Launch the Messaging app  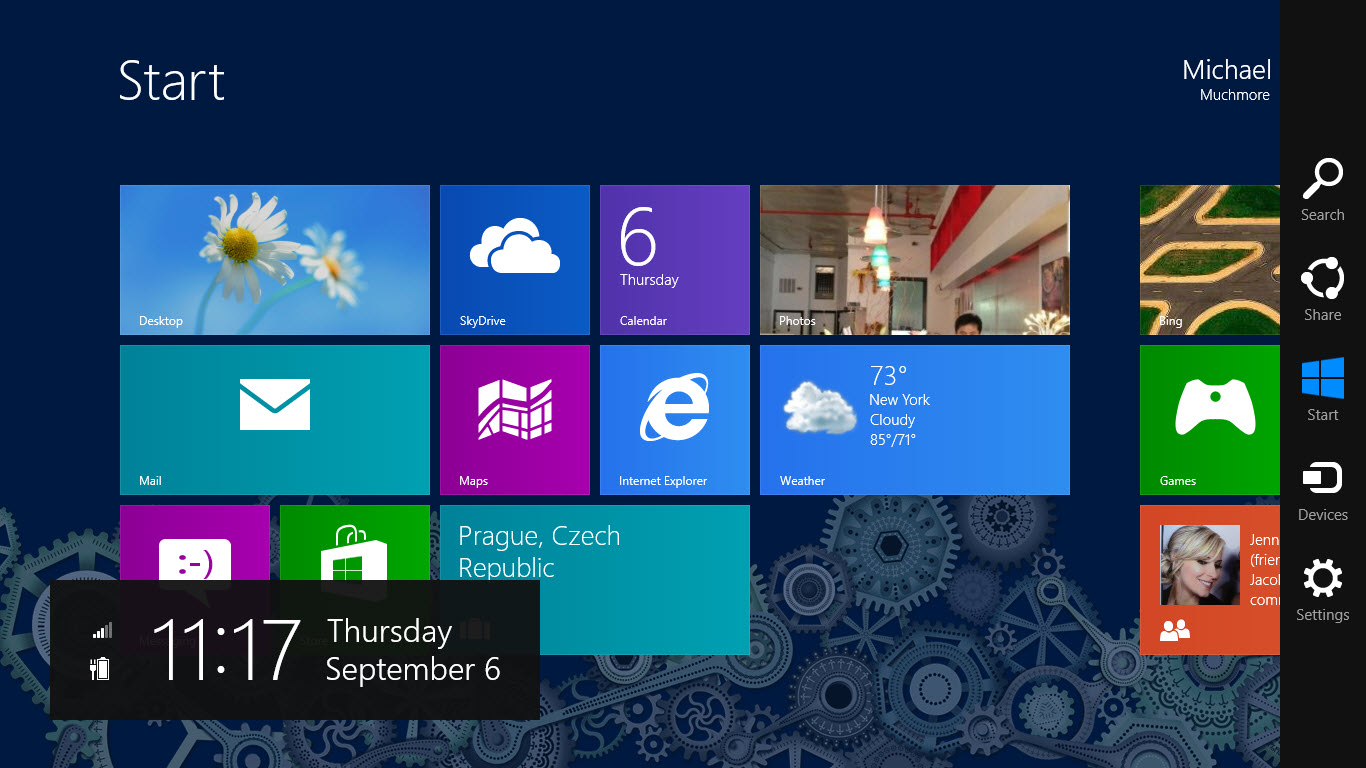pos(195,545)
